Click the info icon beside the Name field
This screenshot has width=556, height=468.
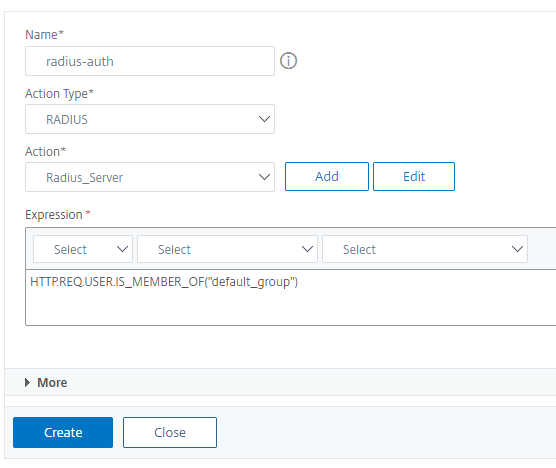288,61
